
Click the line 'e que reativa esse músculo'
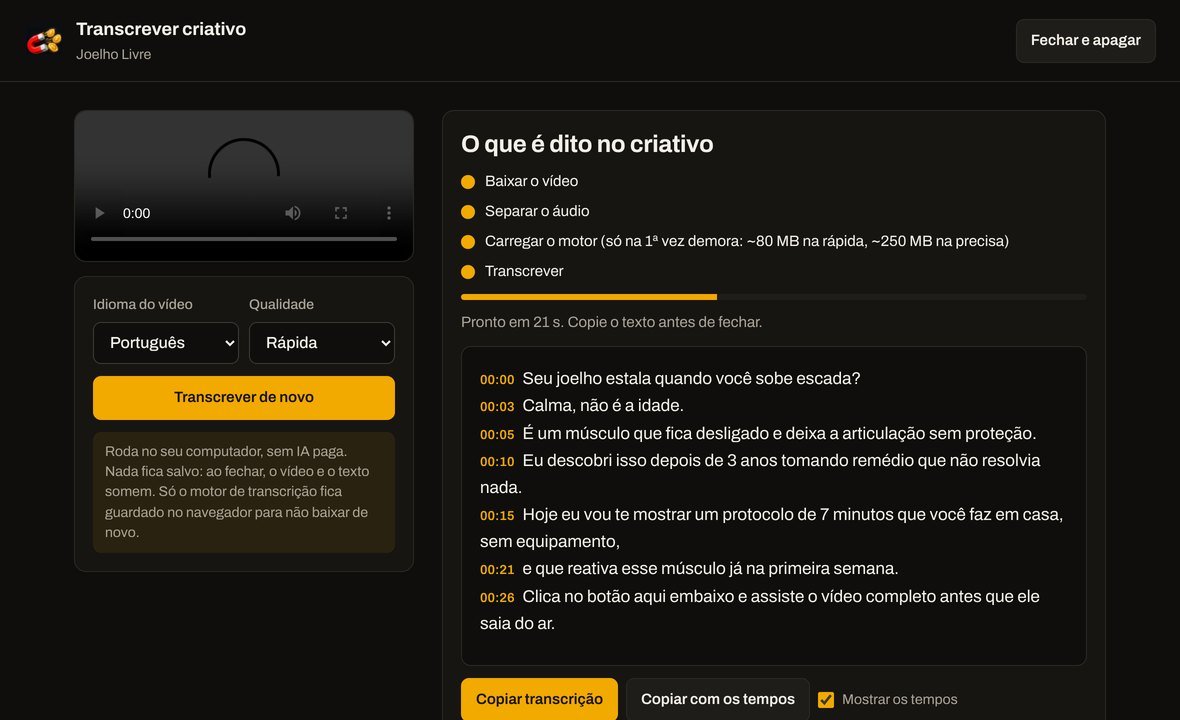coord(710,569)
